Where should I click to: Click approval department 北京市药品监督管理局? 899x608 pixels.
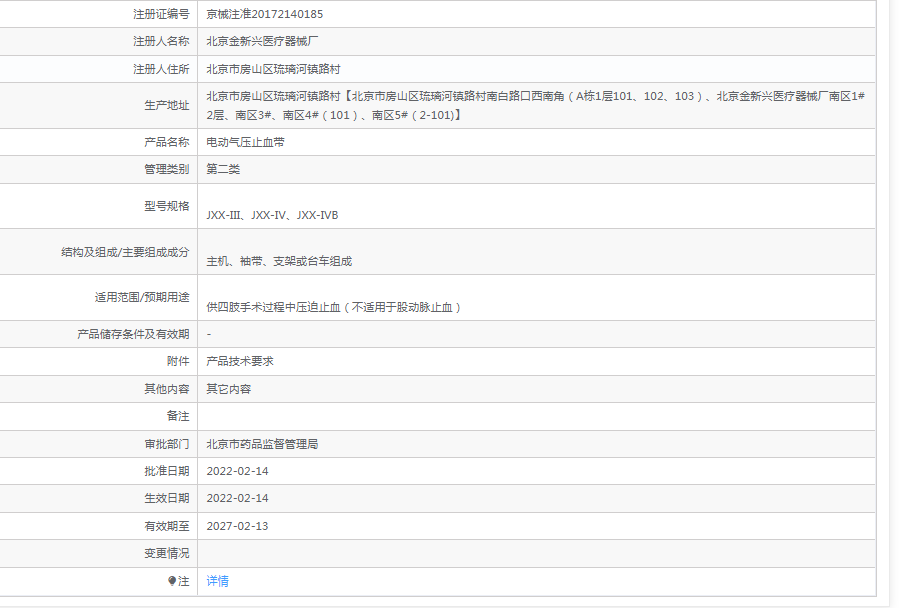click(x=262, y=444)
